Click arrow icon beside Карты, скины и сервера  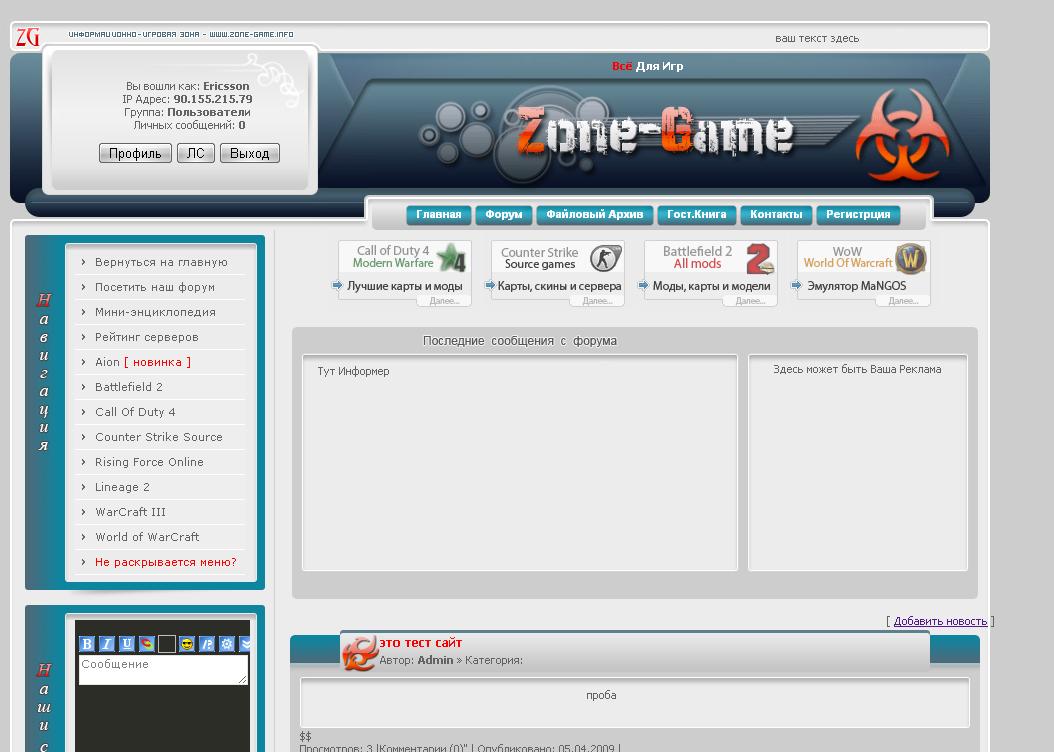(x=490, y=286)
